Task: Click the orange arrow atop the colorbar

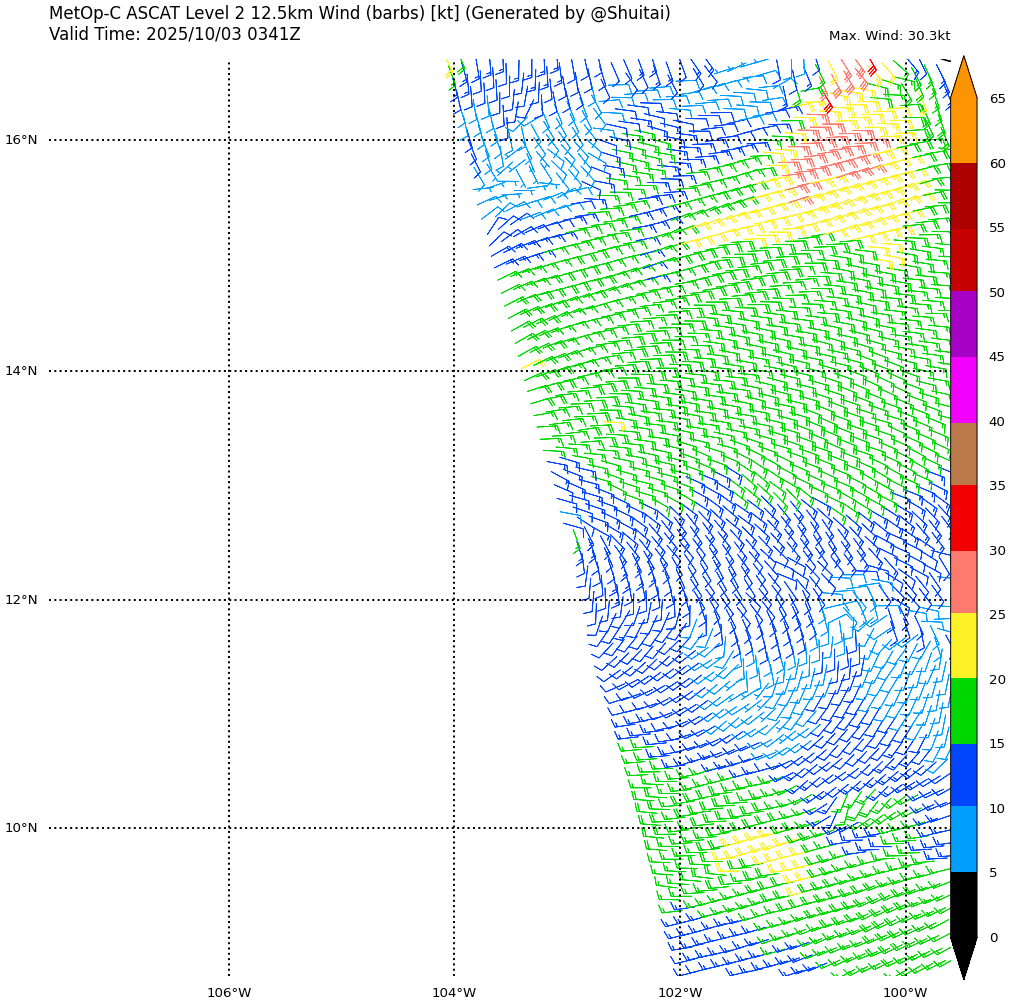Action: pos(963,80)
